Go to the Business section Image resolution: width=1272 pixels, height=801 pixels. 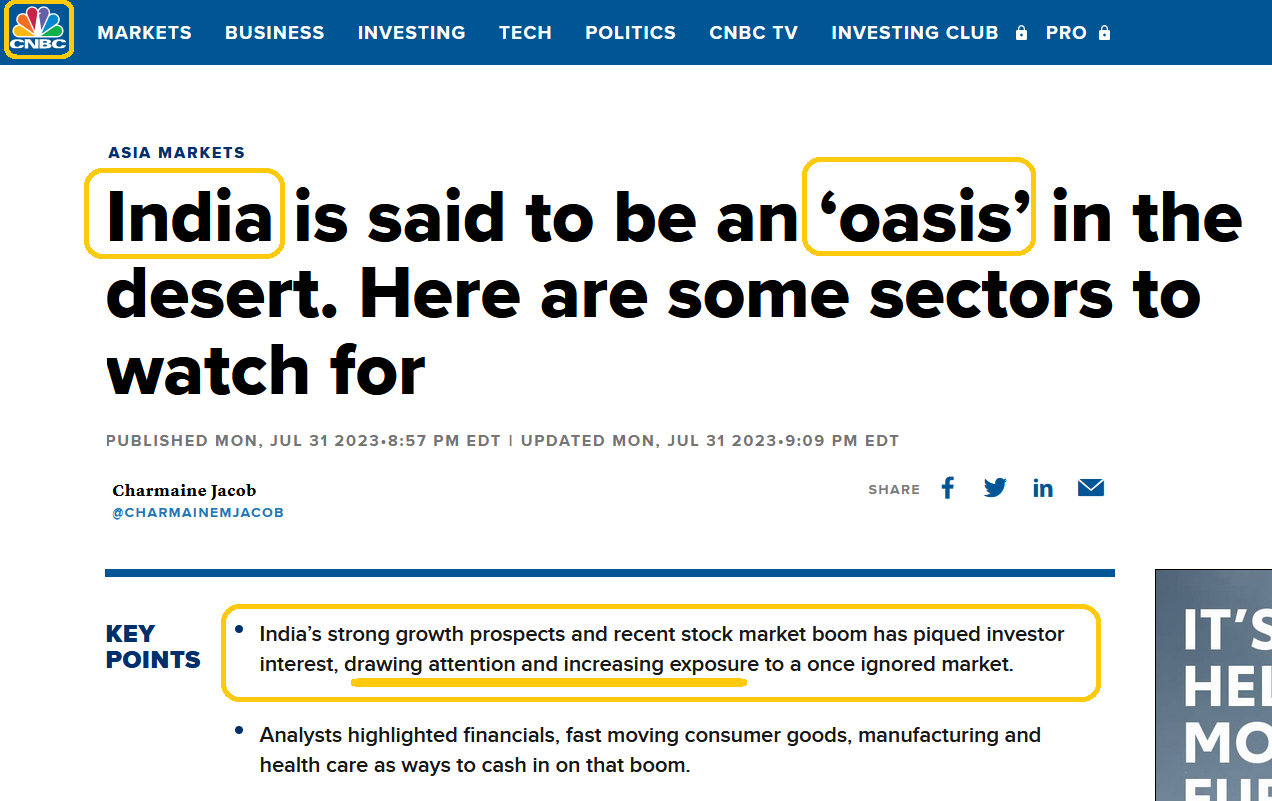coord(274,33)
